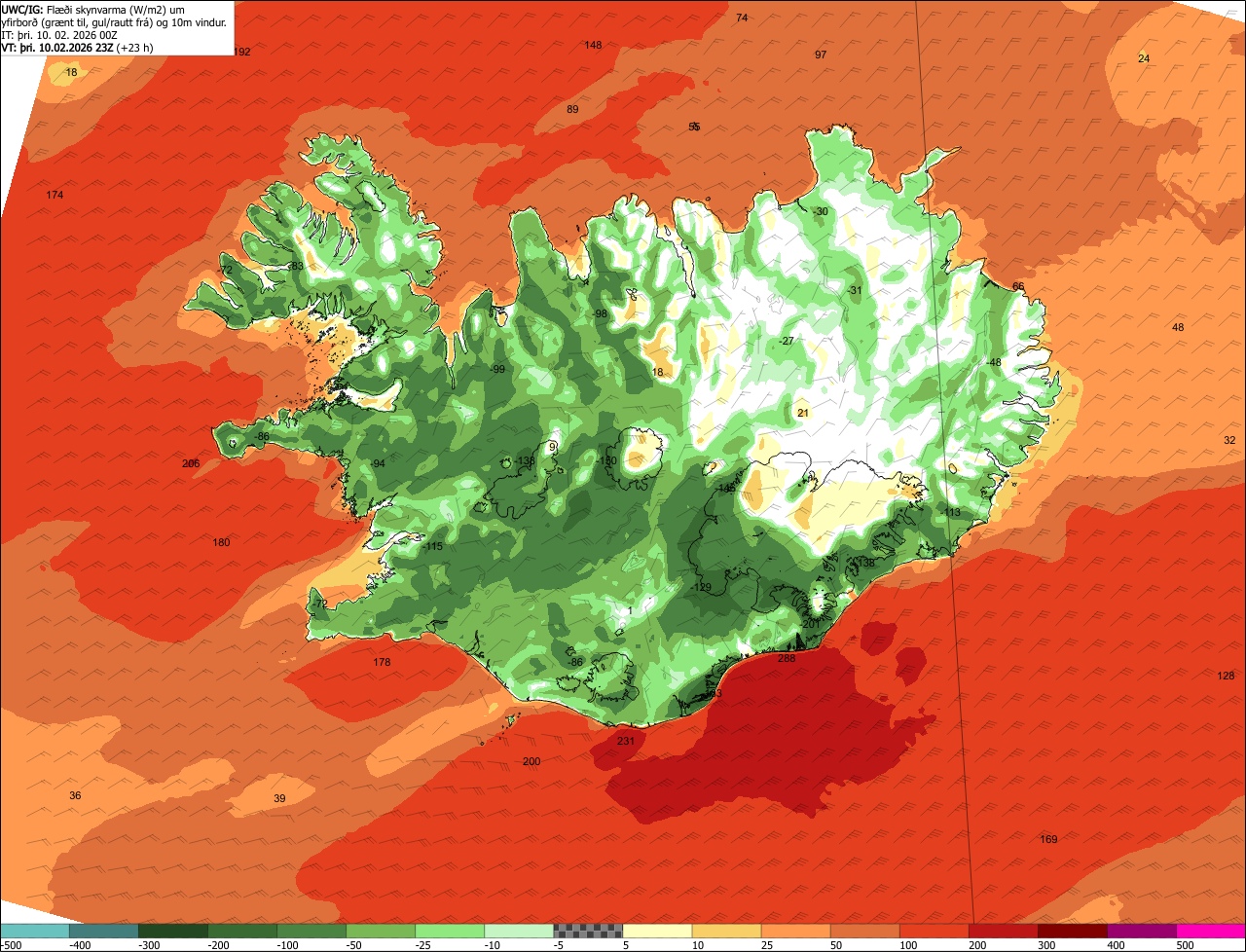1246x952 pixels.
Task: Click the map value -115 in southwest Iceland
Action: click(433, 546)
